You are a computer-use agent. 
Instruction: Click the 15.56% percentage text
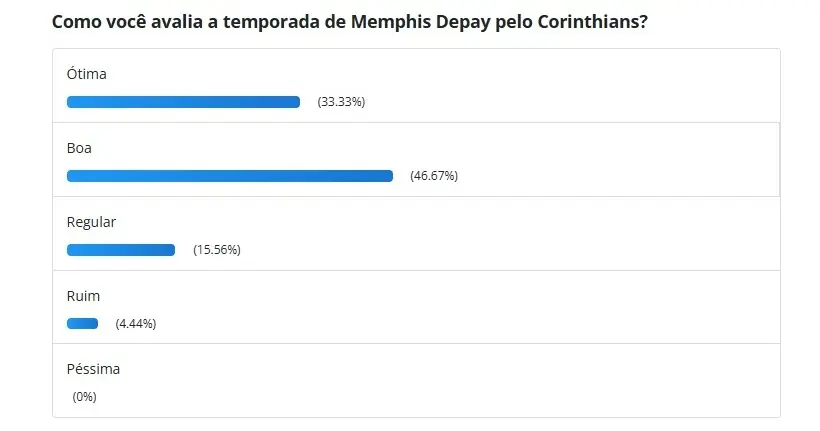pos(217,250)
